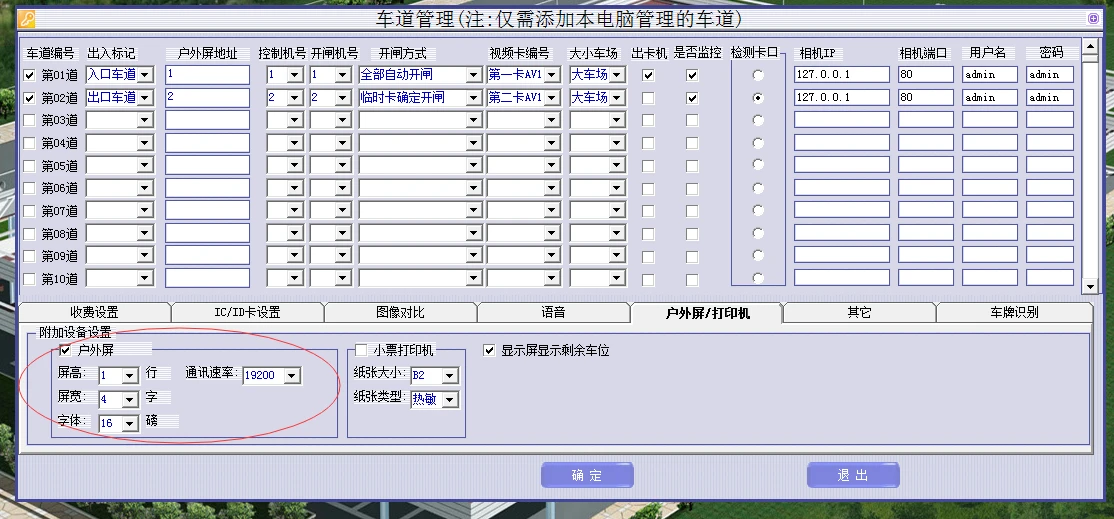Open 开闸方式 dropdown showing 全部自动开闸

473,75
